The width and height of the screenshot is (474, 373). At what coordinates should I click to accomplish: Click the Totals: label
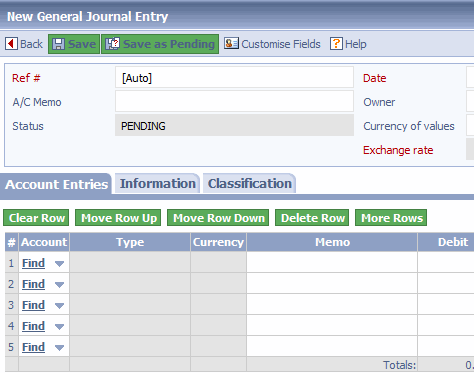click(x=399, y=365)
